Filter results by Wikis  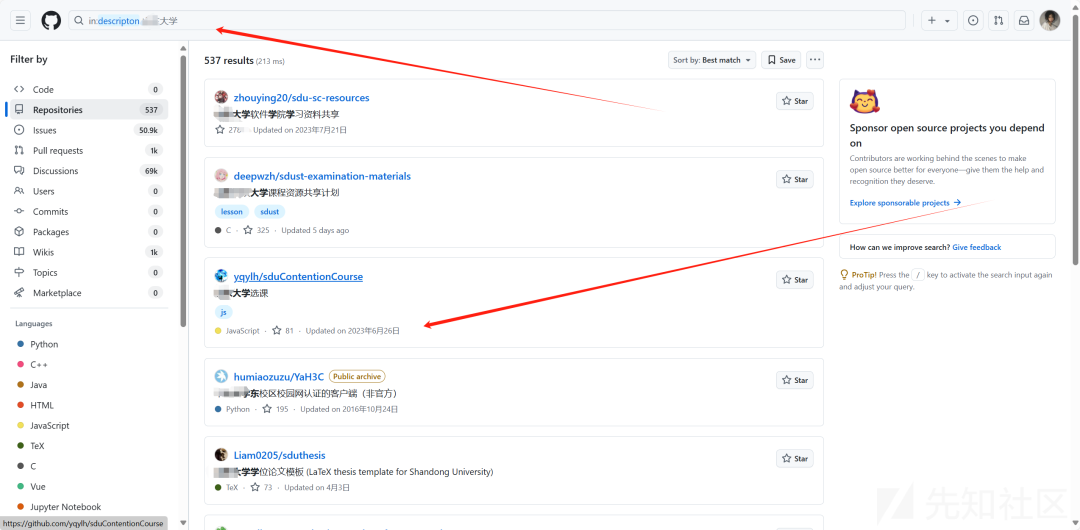coord(89,252)
